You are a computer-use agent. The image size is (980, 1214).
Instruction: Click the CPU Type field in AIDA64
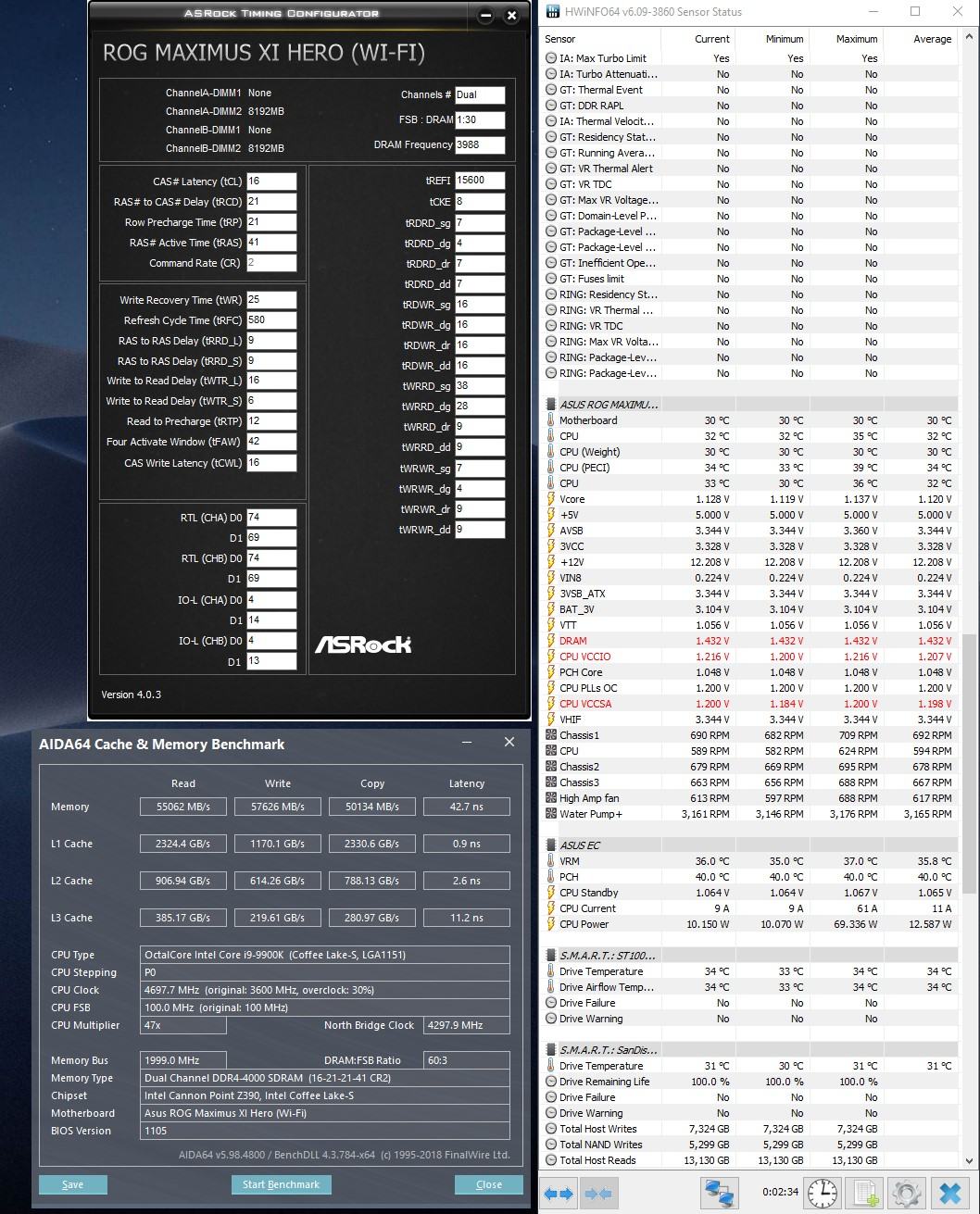coord(325,955)
